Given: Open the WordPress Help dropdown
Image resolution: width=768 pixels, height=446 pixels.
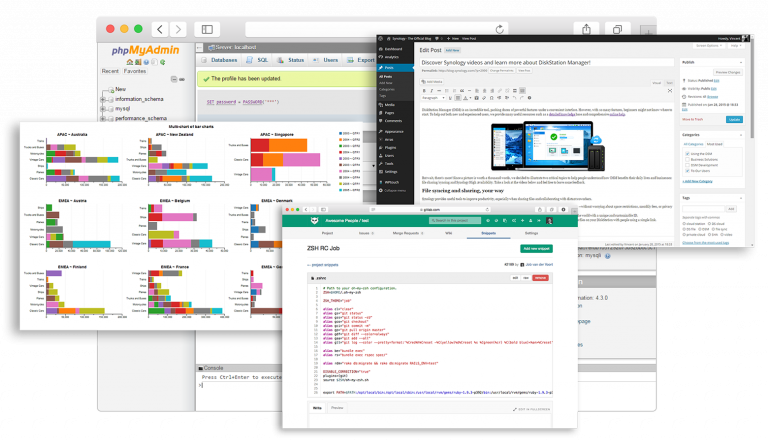Looking at the screenshot, I should pyautogui.click(x=736, y=46).
